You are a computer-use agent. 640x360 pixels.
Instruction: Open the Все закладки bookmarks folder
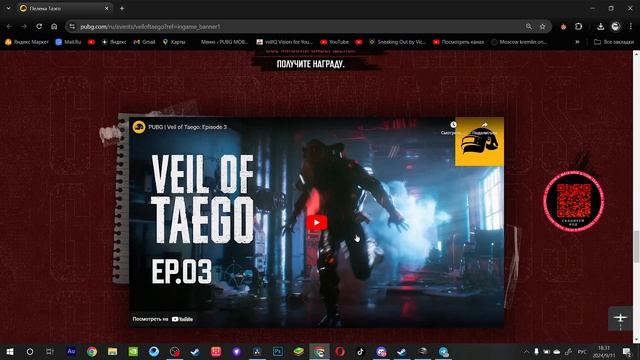tap(614, 42)
